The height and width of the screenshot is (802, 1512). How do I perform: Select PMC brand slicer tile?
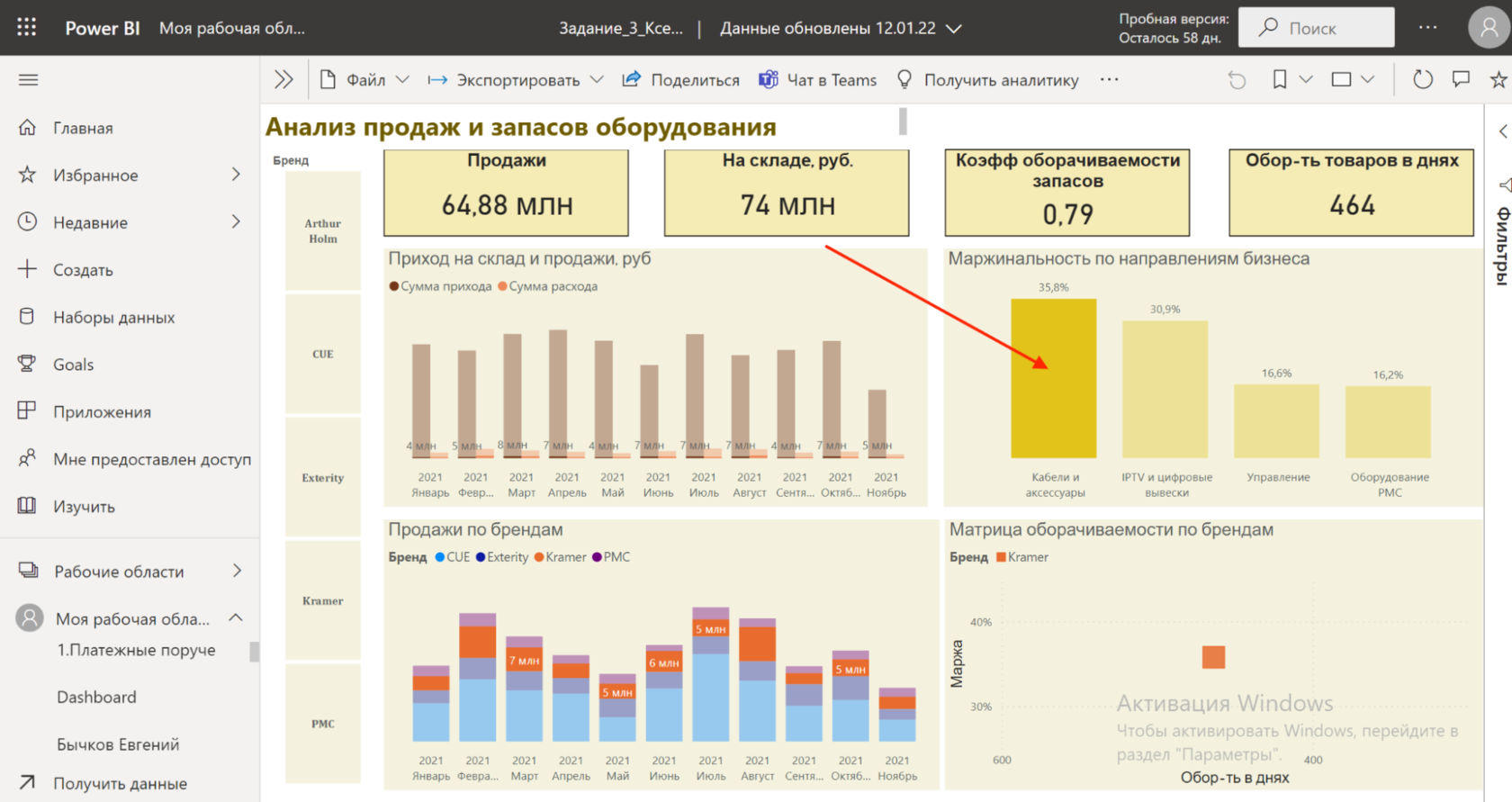pos(323,724)
